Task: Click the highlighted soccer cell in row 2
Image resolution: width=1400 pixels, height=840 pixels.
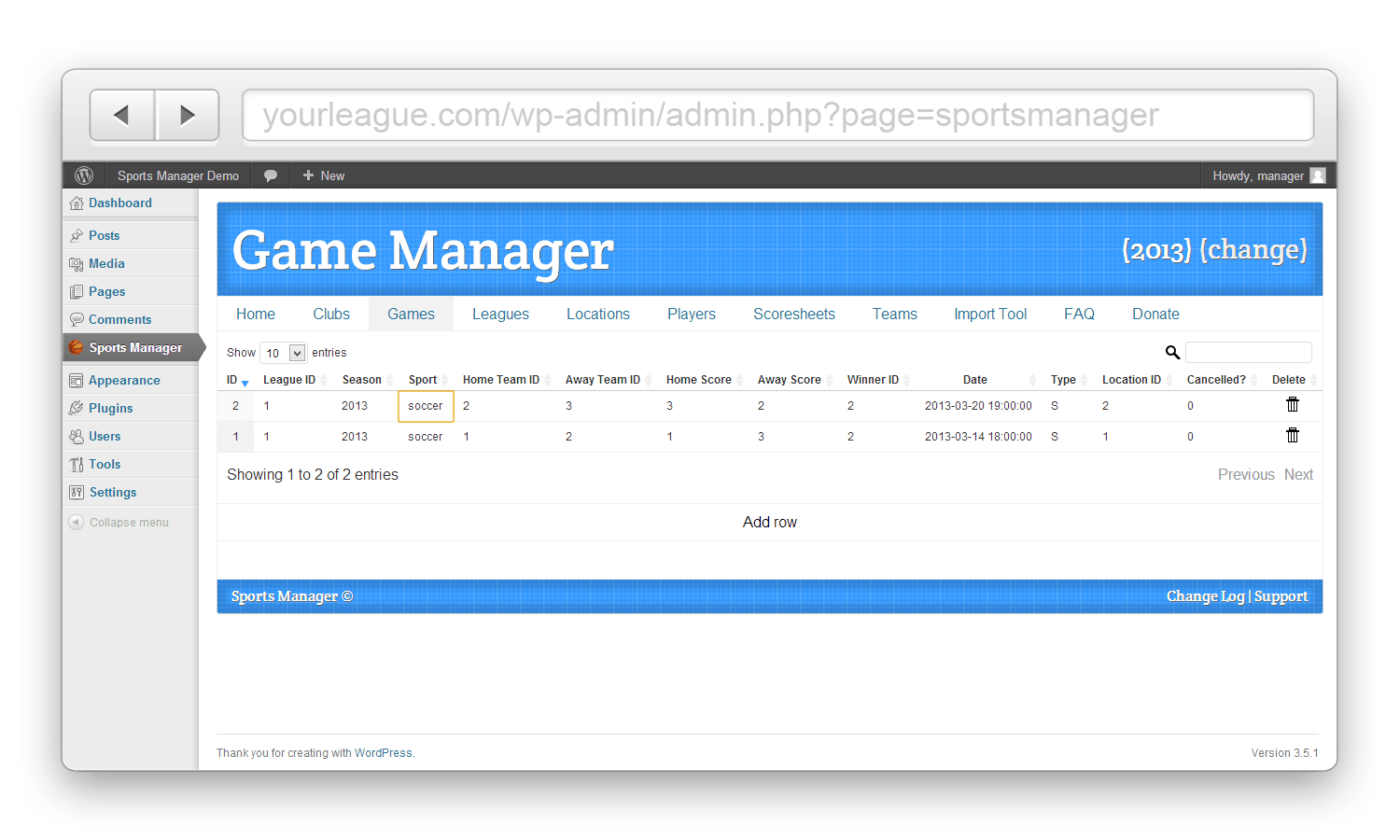Action: [426, 406]
